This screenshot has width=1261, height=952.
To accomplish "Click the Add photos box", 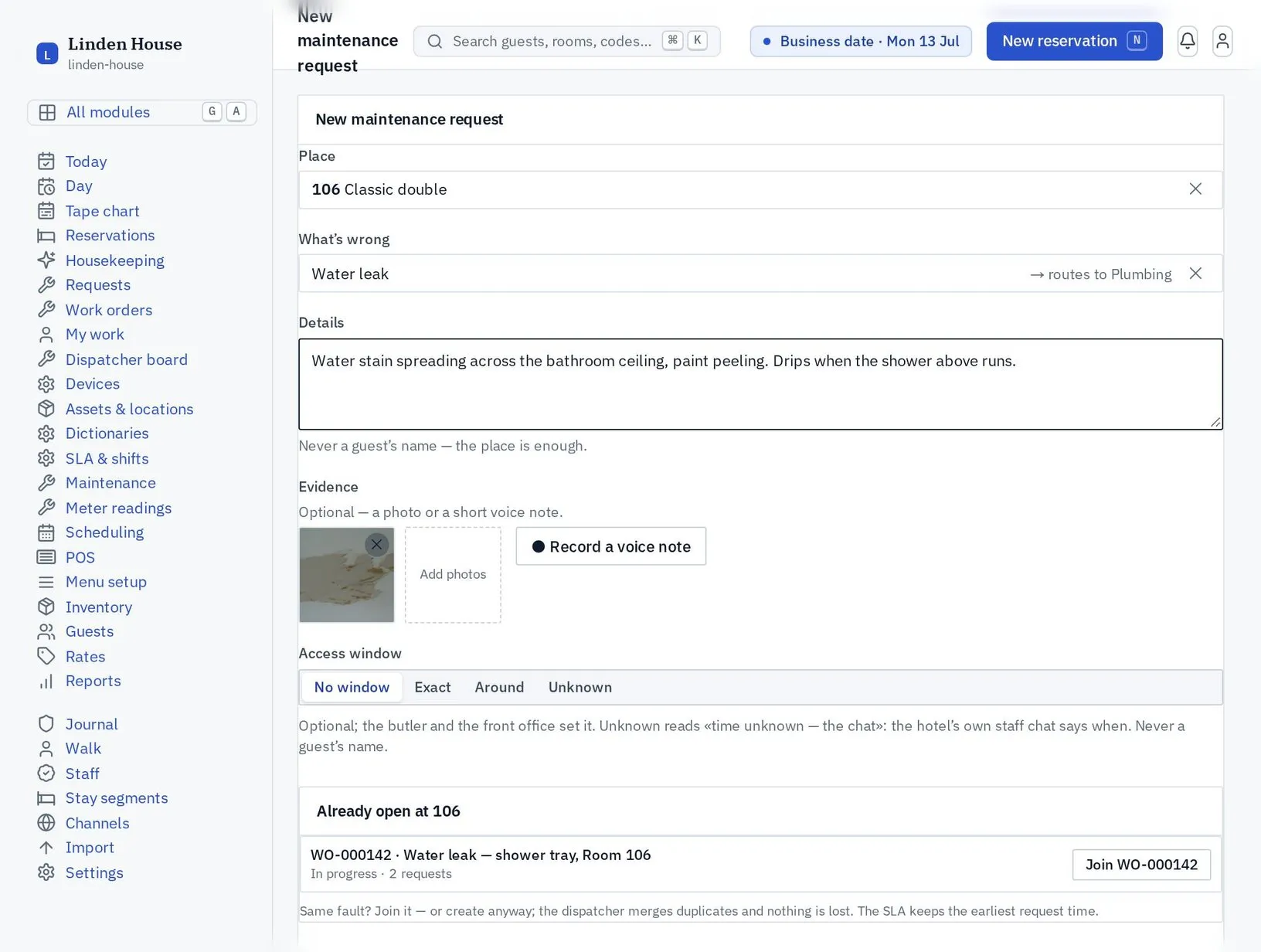I will click(x=453, y=575).
